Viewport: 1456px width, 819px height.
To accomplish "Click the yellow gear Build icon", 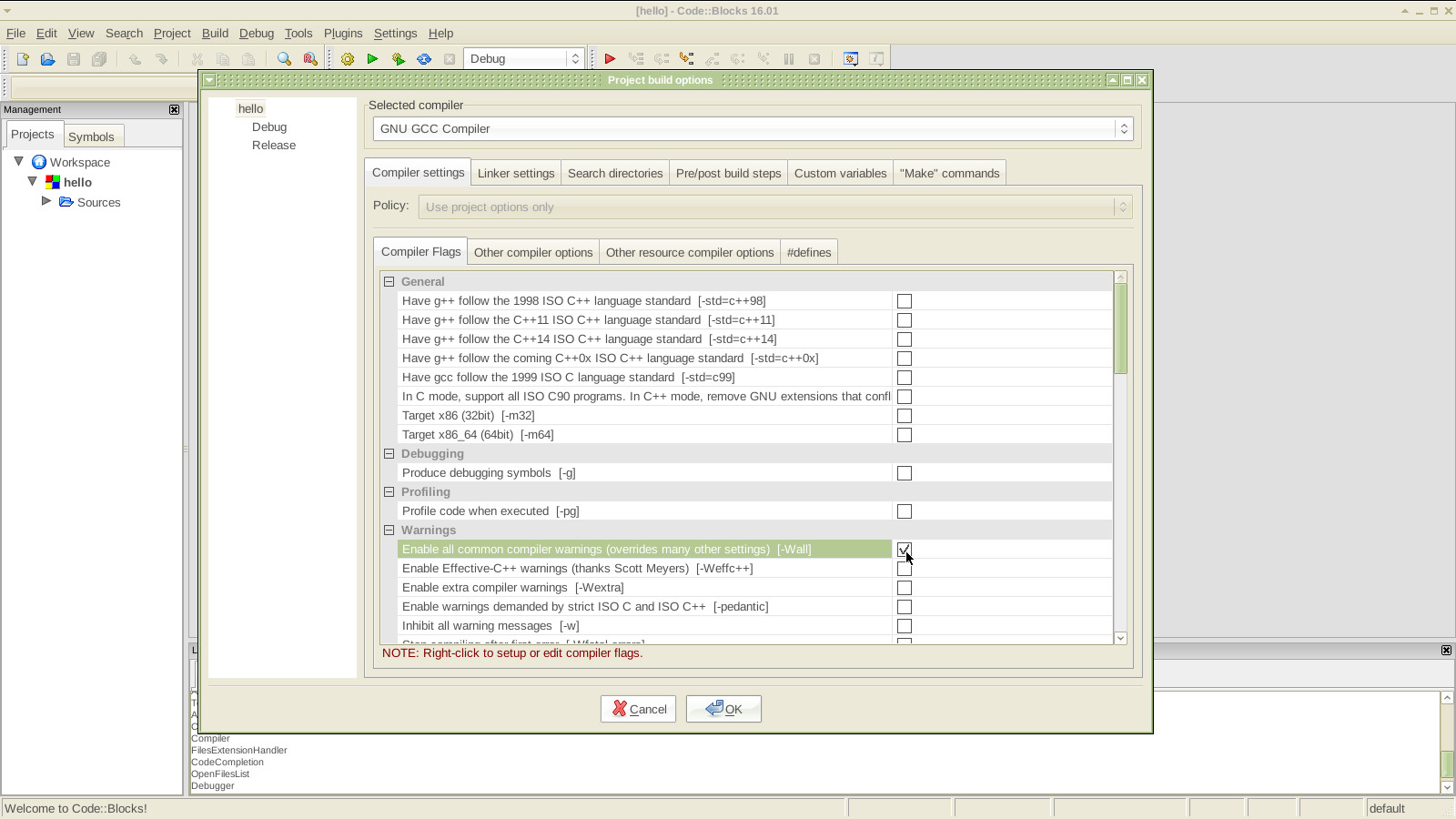I will tap(348, 59).
